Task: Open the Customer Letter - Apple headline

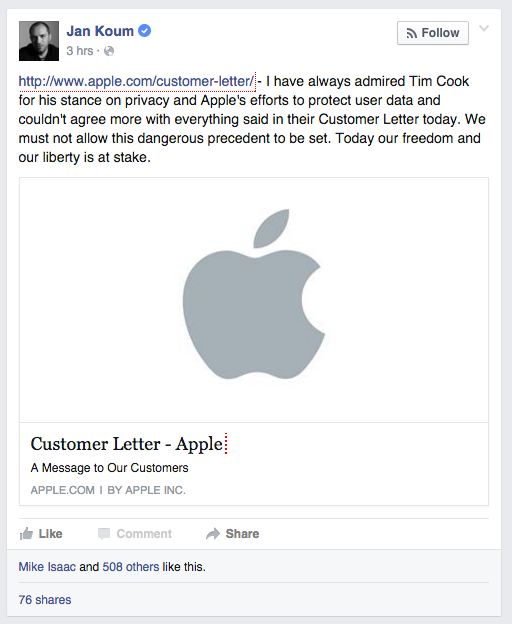Action: pos(127,444)
